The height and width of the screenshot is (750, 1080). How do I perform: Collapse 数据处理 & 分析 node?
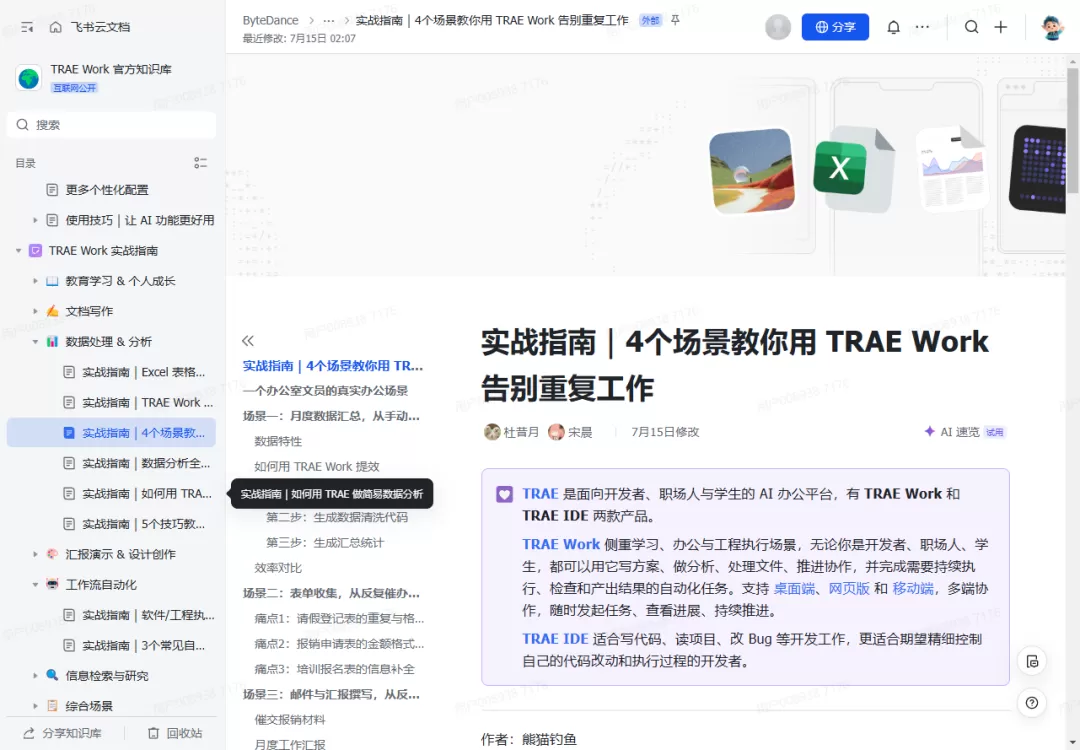coord(35,342)
